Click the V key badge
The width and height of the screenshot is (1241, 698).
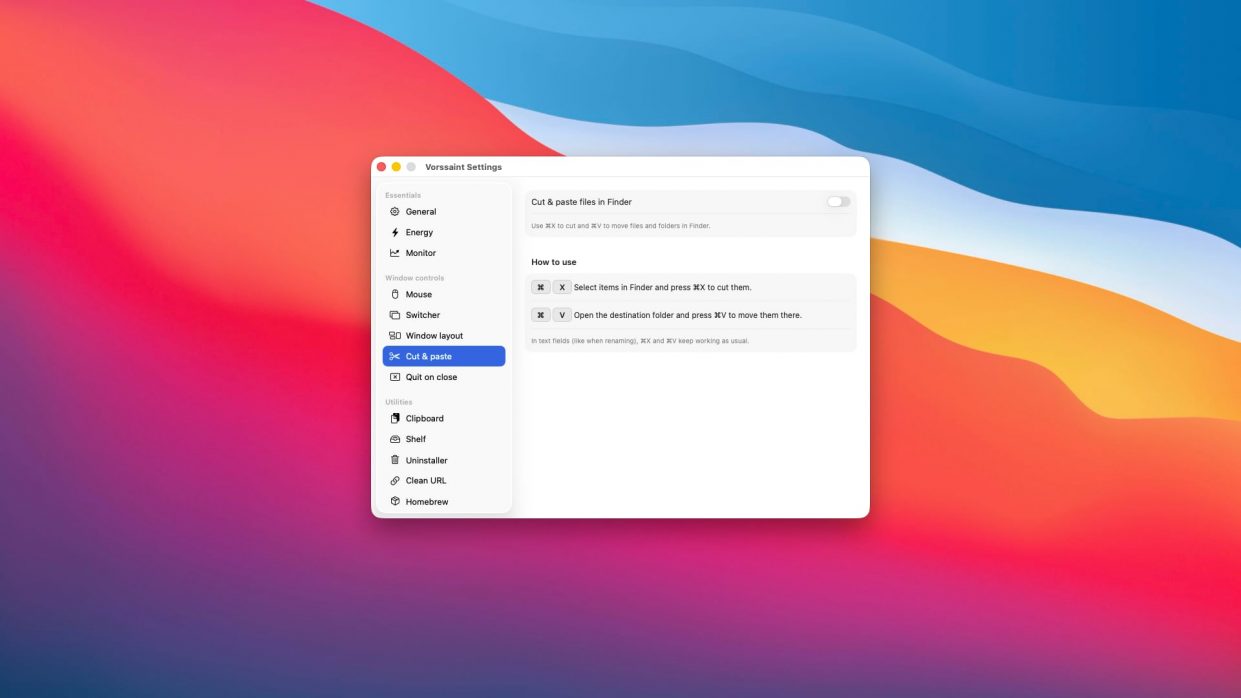pos(562,315)
